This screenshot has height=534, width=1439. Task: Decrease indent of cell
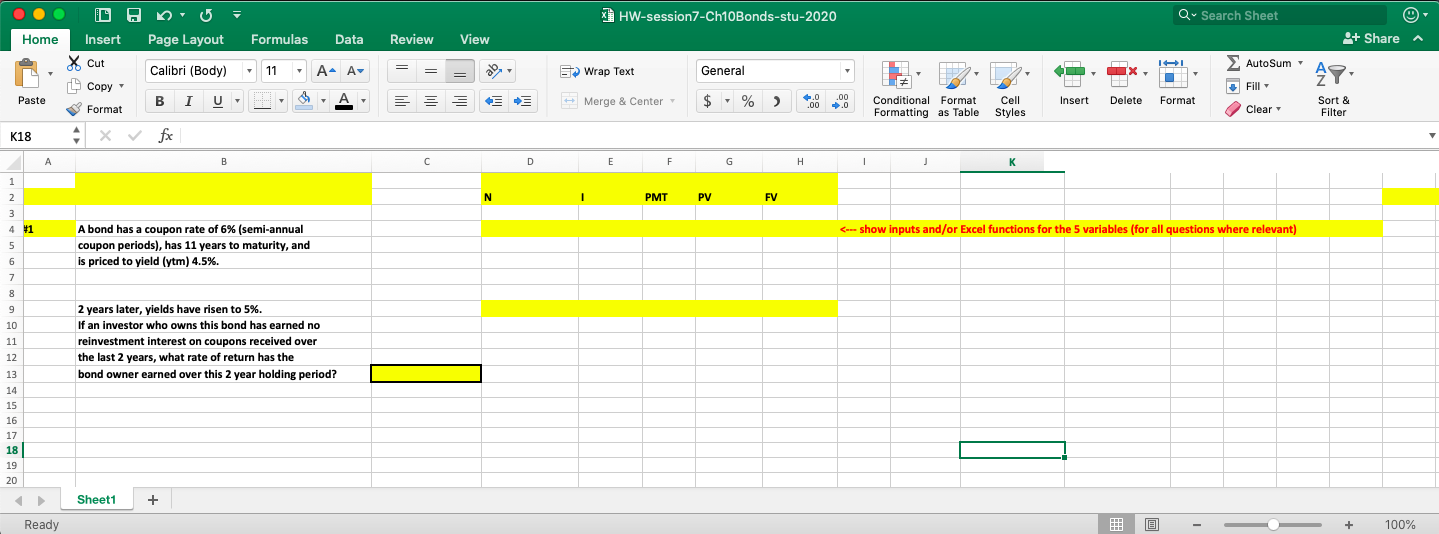pos(493,101)
